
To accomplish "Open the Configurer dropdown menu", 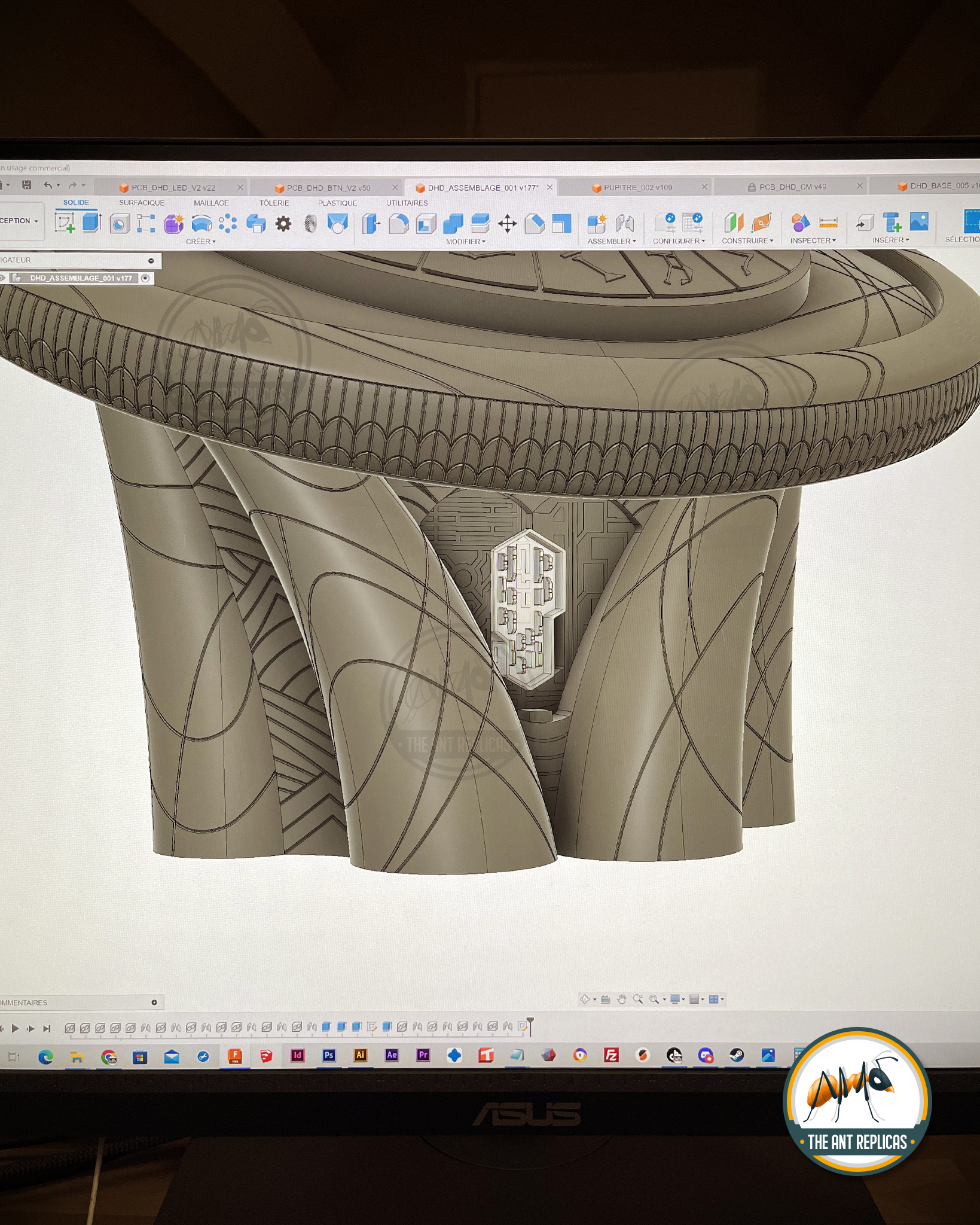I will 679,240.
